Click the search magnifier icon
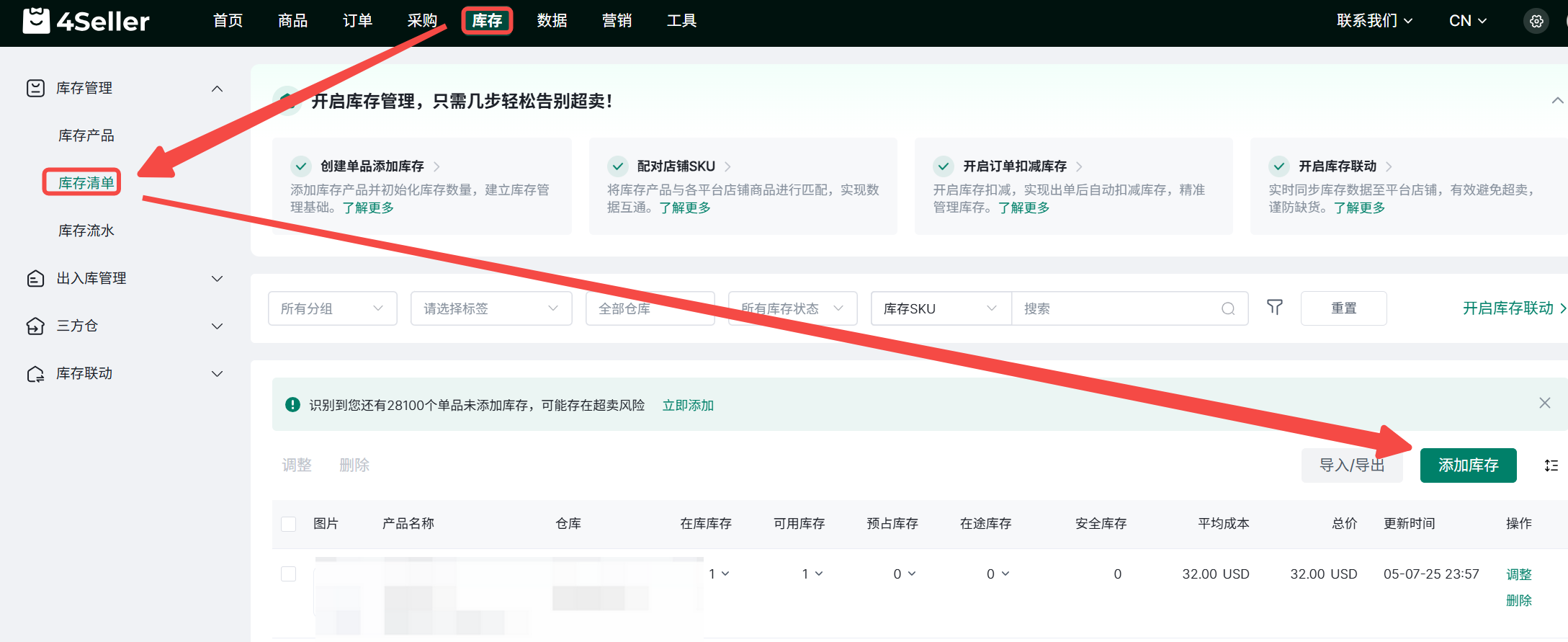Viewport: 1568px width, 642px height. [x=1228, y=308]
